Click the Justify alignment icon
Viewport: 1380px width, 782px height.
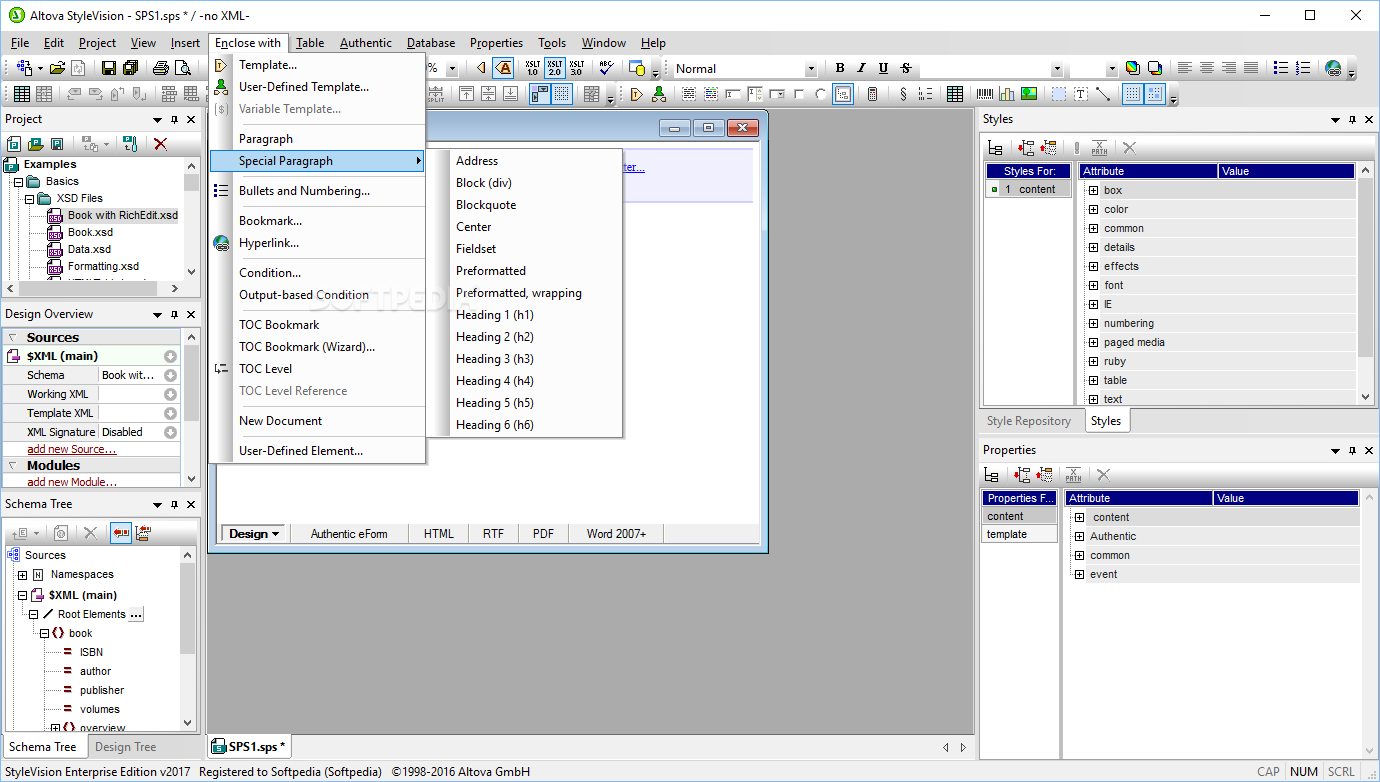(x=1251, y=68)
